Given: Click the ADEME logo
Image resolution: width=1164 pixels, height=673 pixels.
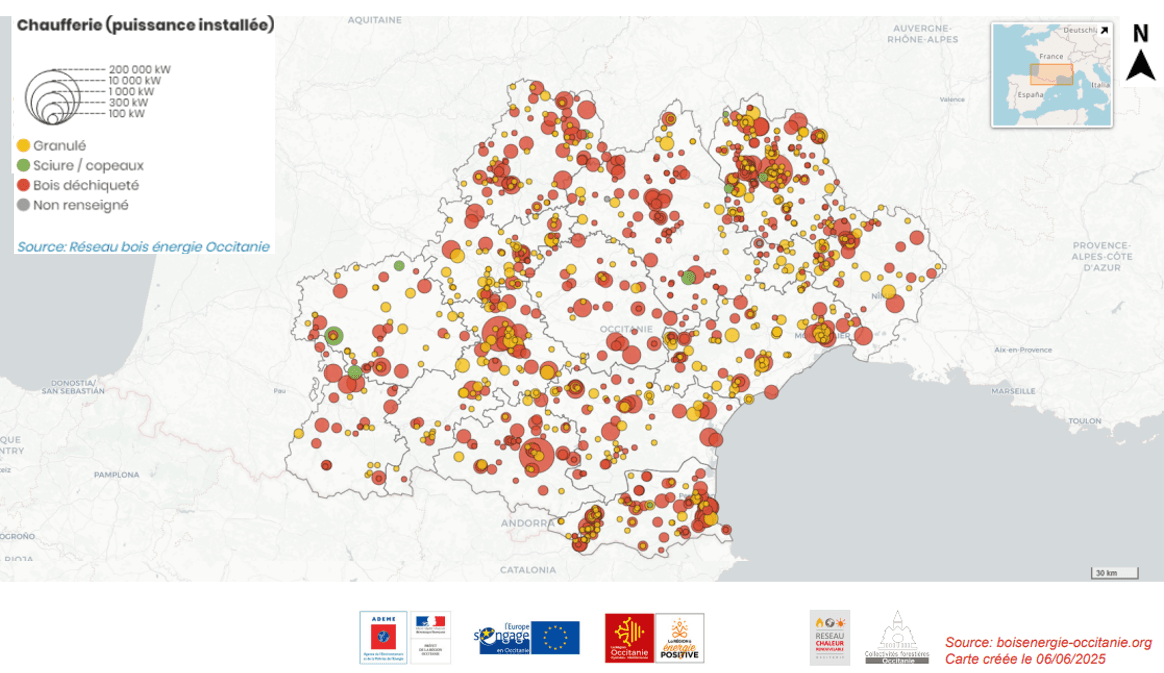Looking at the screenshot, I should point(383,637).
